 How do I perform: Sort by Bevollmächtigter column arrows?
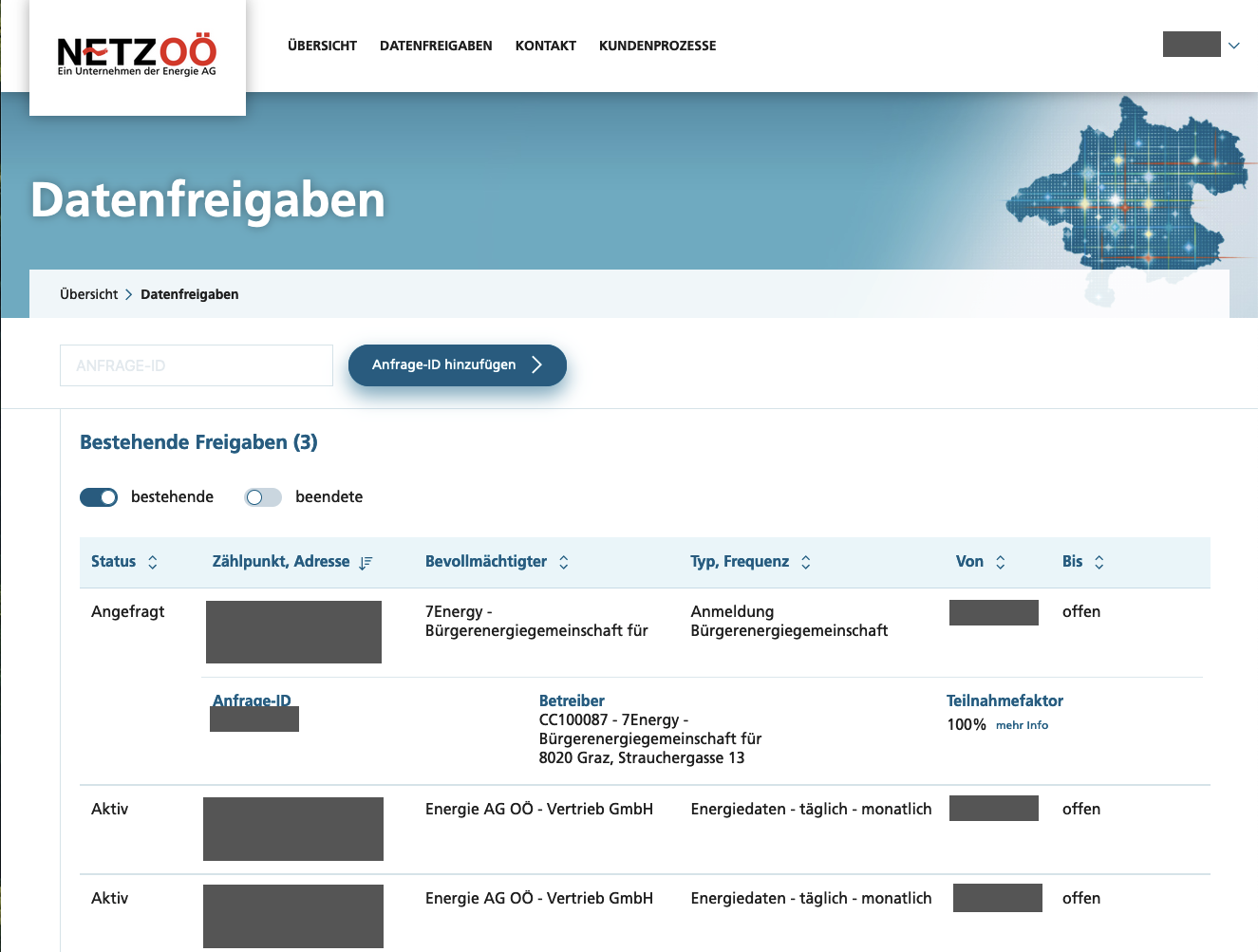pyautogui.click(x=563, y=562)
